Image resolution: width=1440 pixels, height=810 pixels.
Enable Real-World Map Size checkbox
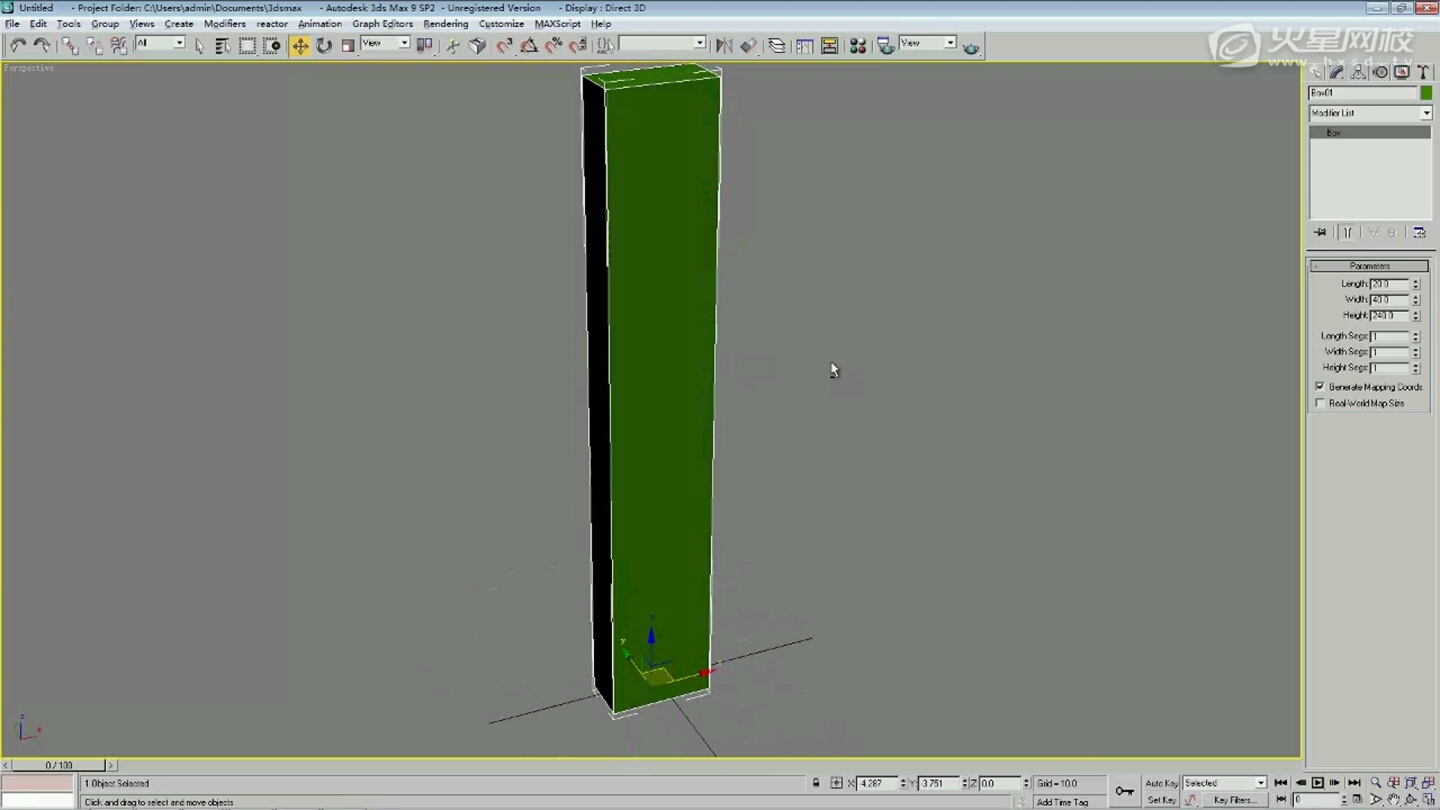click(1320, 403)
